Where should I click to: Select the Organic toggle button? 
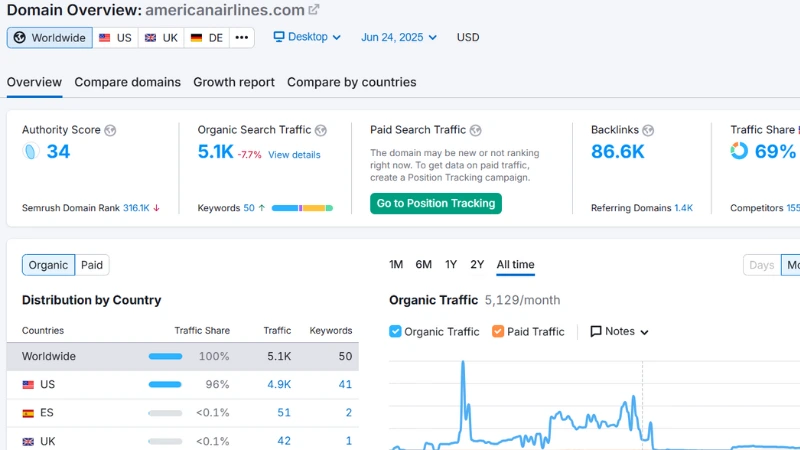[x=48, y=265]
